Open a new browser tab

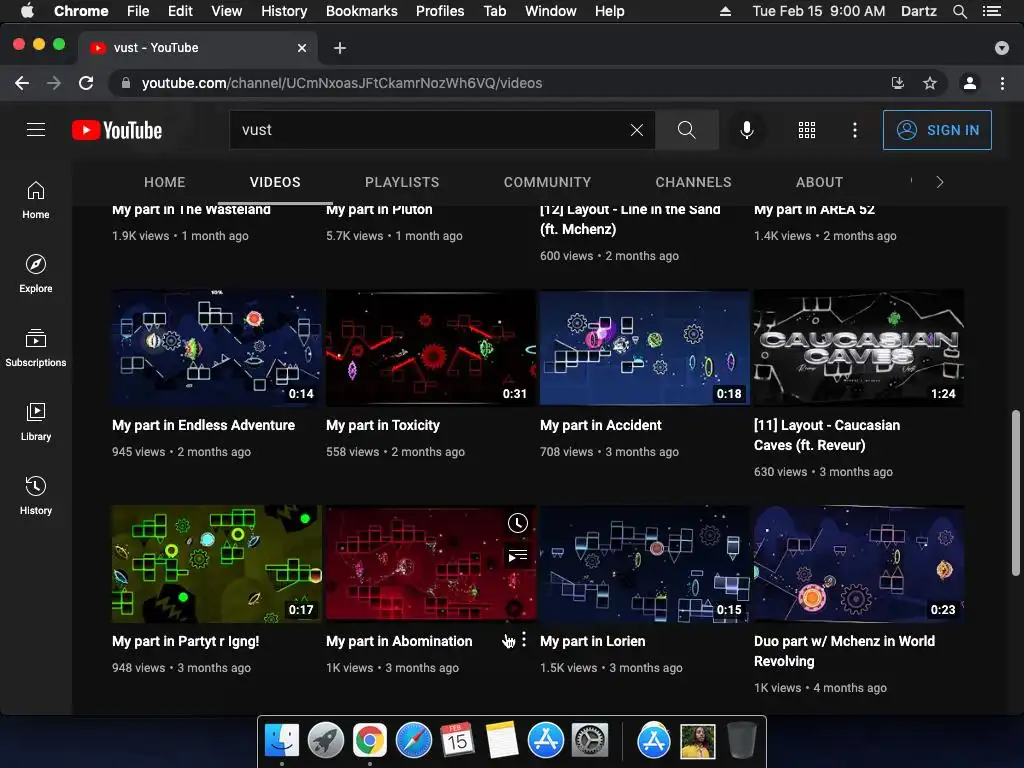(x=340, y=48)
